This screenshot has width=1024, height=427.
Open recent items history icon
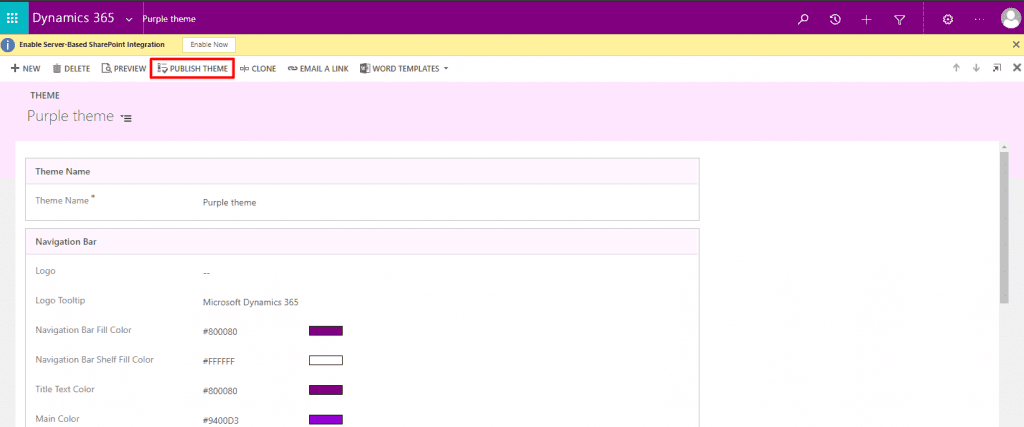tap(835, 19)
